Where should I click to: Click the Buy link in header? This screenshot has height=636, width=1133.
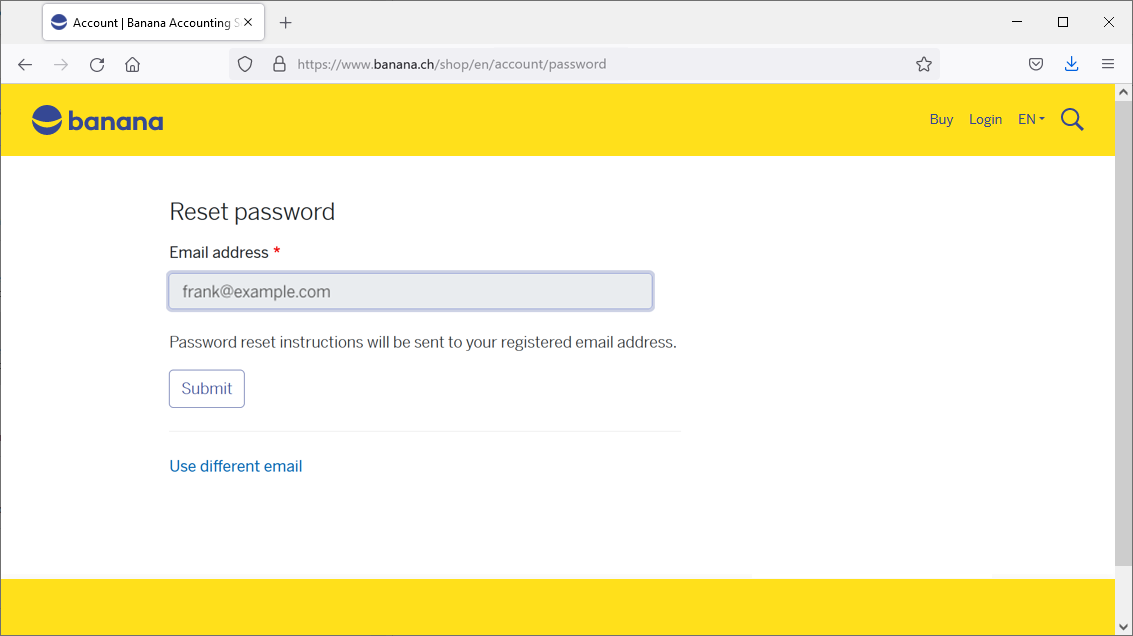941,119
